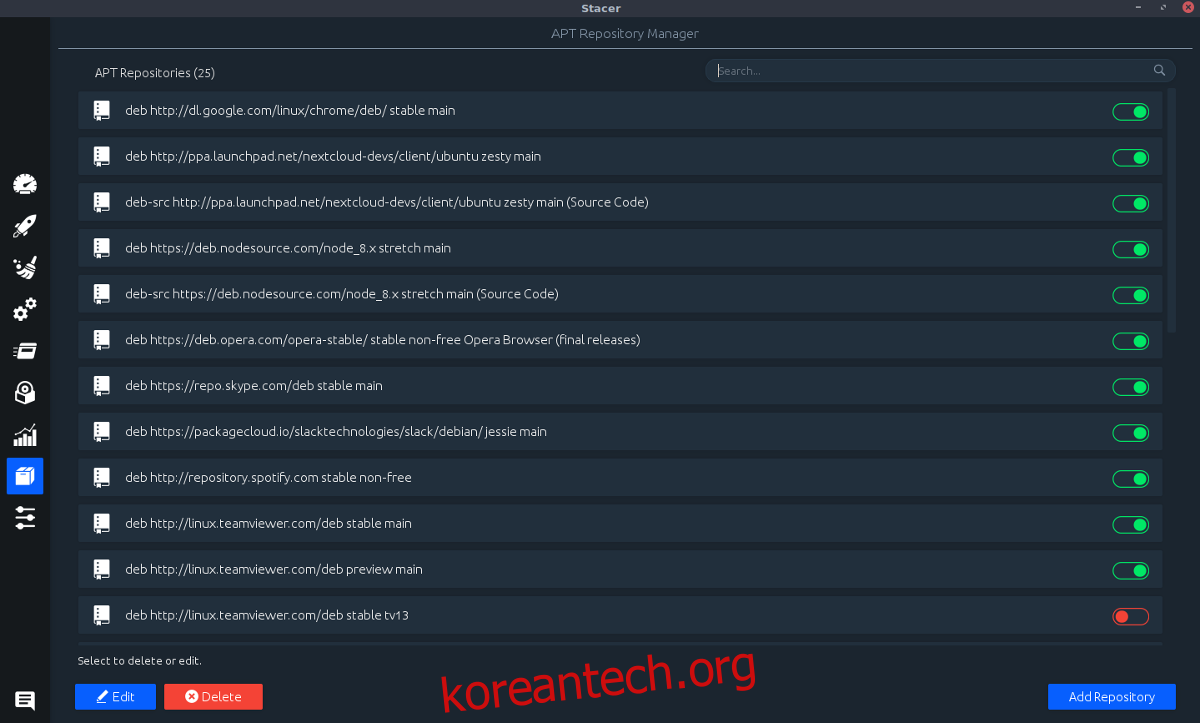Toggle teamviewer deb preview main repository
Image resolution: width=1200 pixels, height=723 pixels.
(1131, 571)
